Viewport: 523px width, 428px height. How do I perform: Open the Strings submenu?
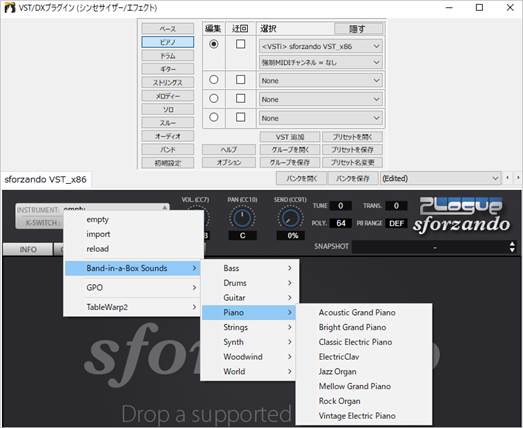249,327
